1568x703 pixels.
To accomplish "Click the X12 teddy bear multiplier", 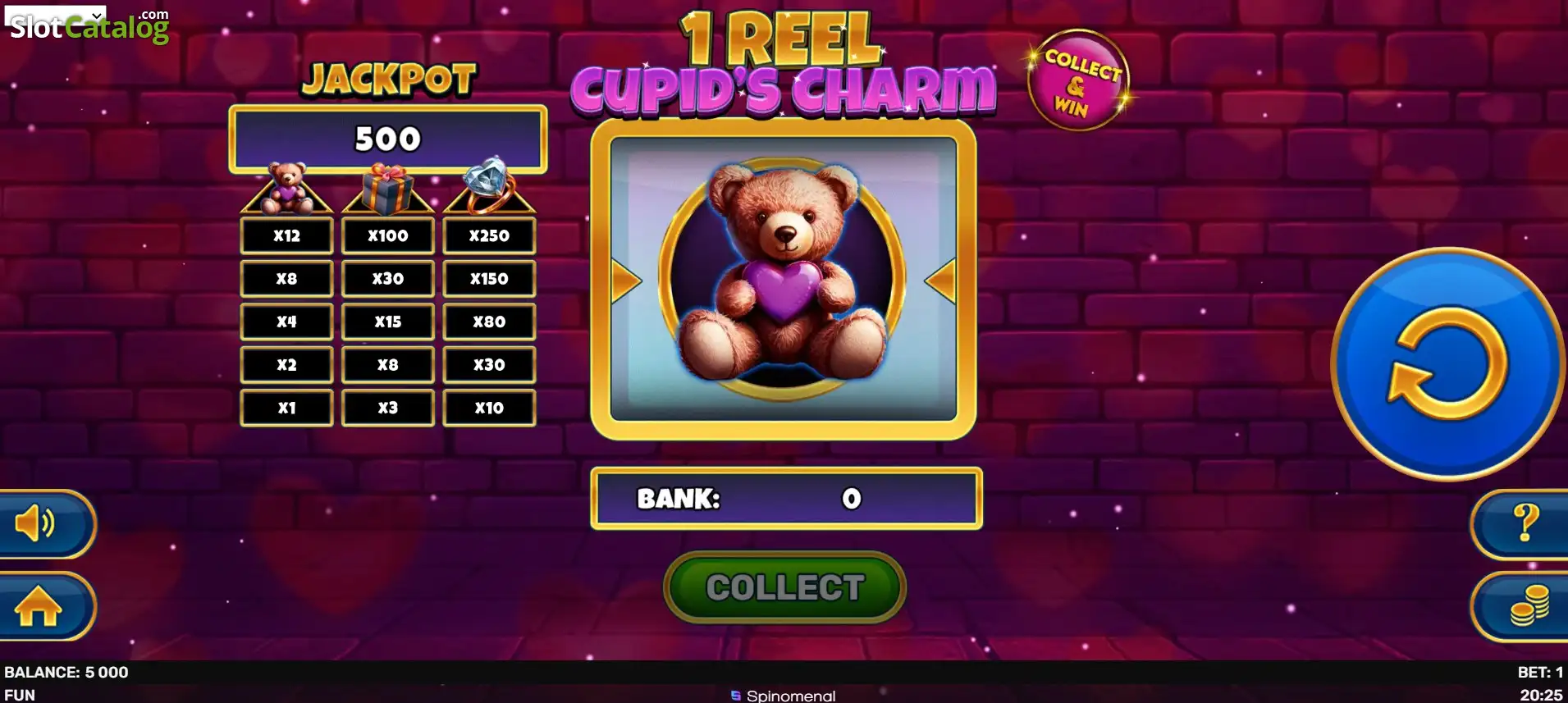I will point(286,235).
